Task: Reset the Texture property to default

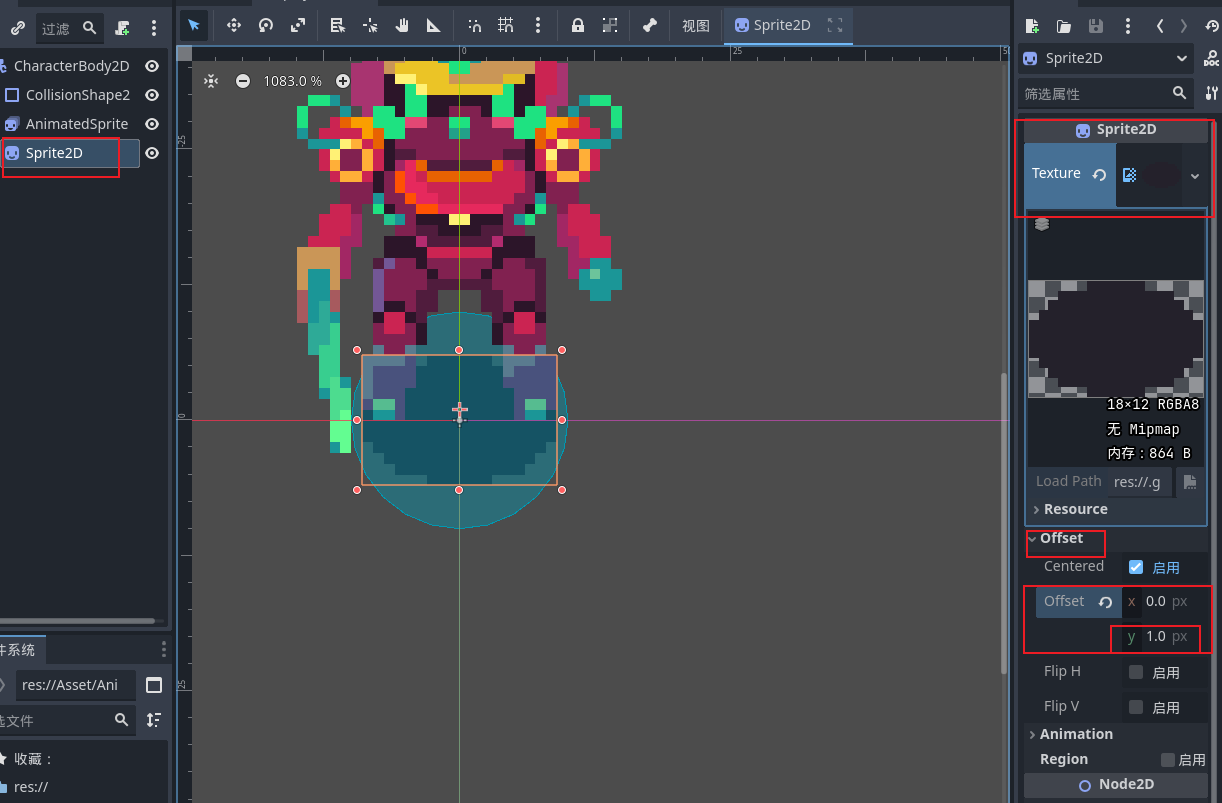Action: click(1099, 174)
